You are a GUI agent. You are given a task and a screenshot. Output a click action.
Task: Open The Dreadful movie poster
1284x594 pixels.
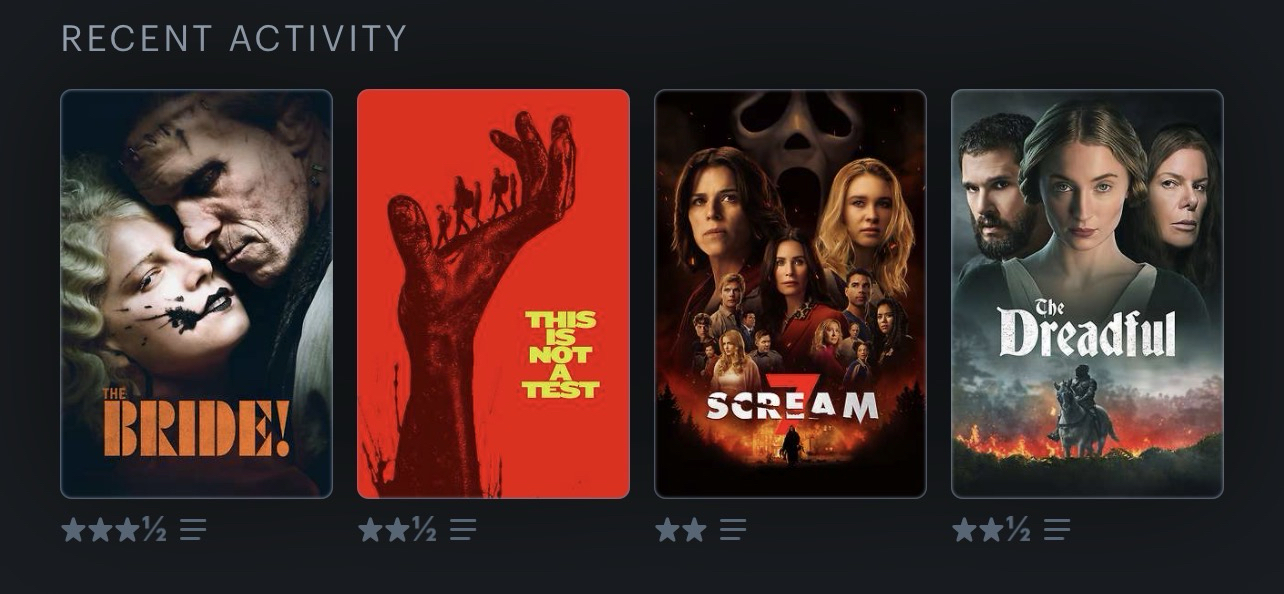[x=1087, y=294]
